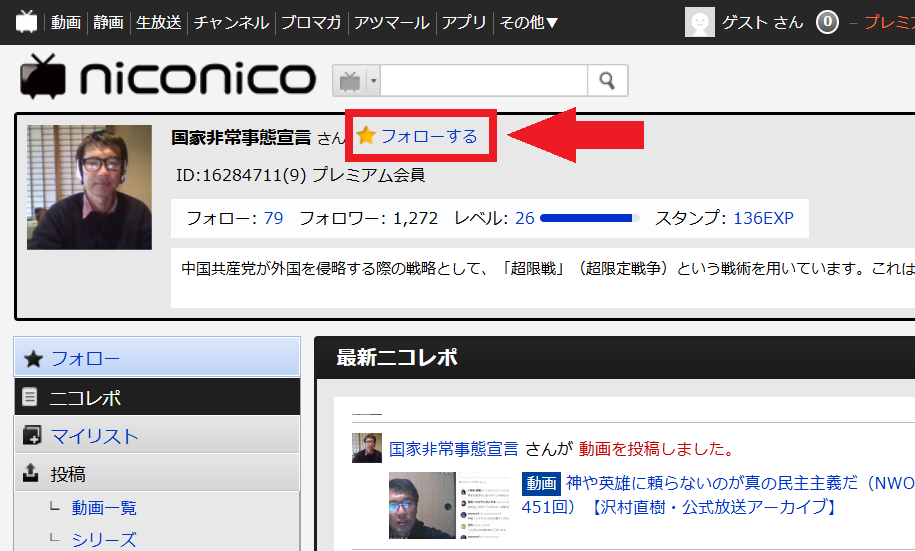915x551 pixels.
Task: Click the 最新ニコレポ header
Action: pos(397,357)
